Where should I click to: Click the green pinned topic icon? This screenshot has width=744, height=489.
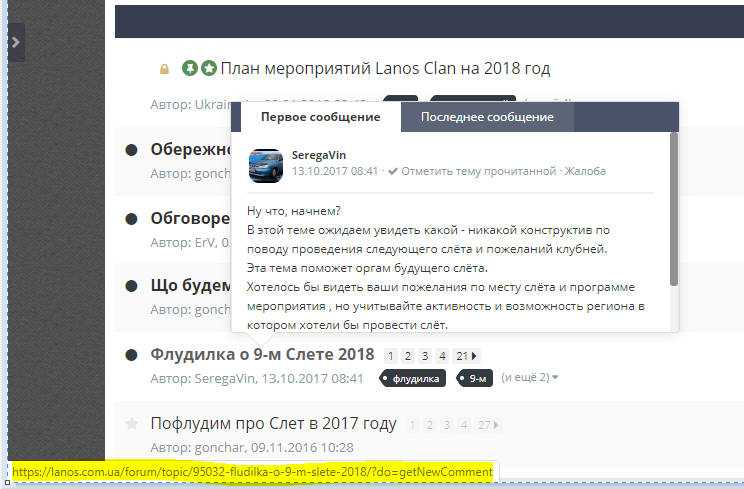189,69
